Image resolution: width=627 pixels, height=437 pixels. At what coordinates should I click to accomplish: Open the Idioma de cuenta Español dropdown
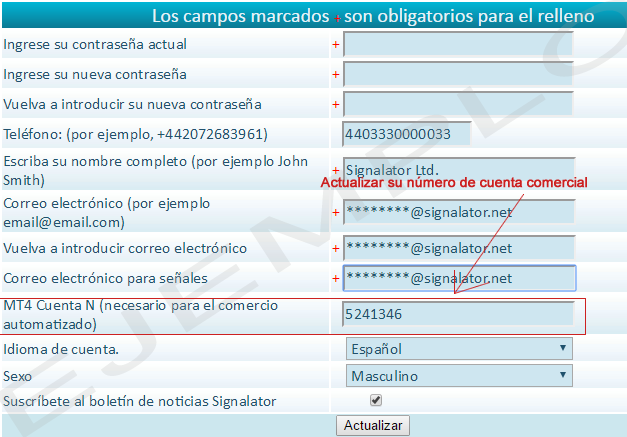point(459,349)
